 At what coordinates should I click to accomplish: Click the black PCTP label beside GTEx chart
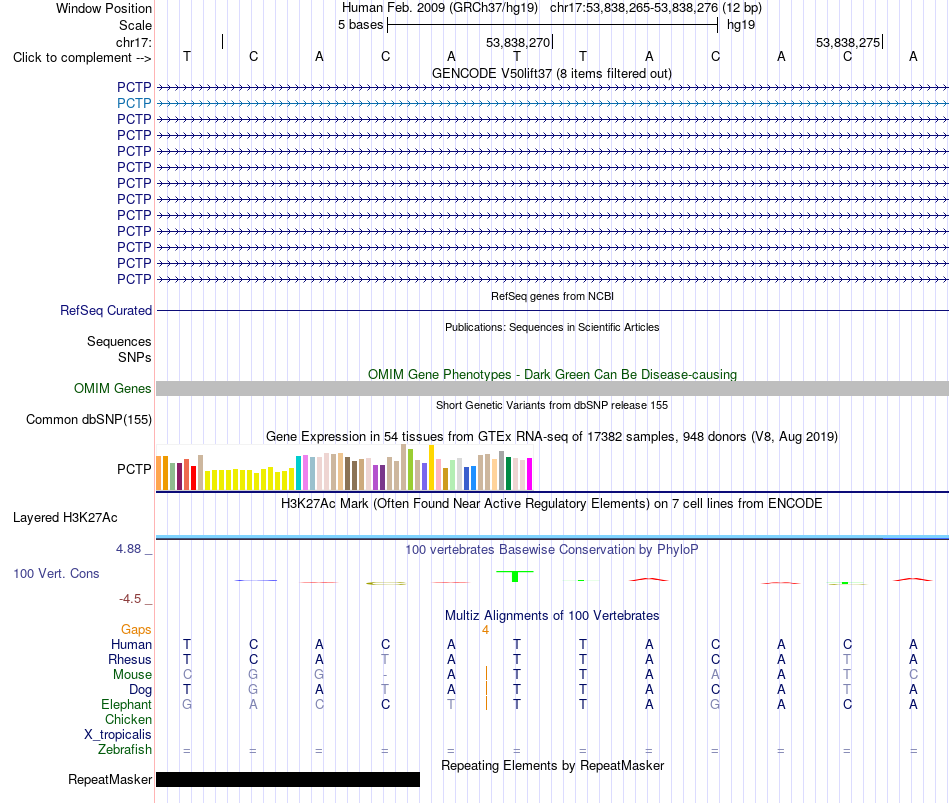[134, 469]
